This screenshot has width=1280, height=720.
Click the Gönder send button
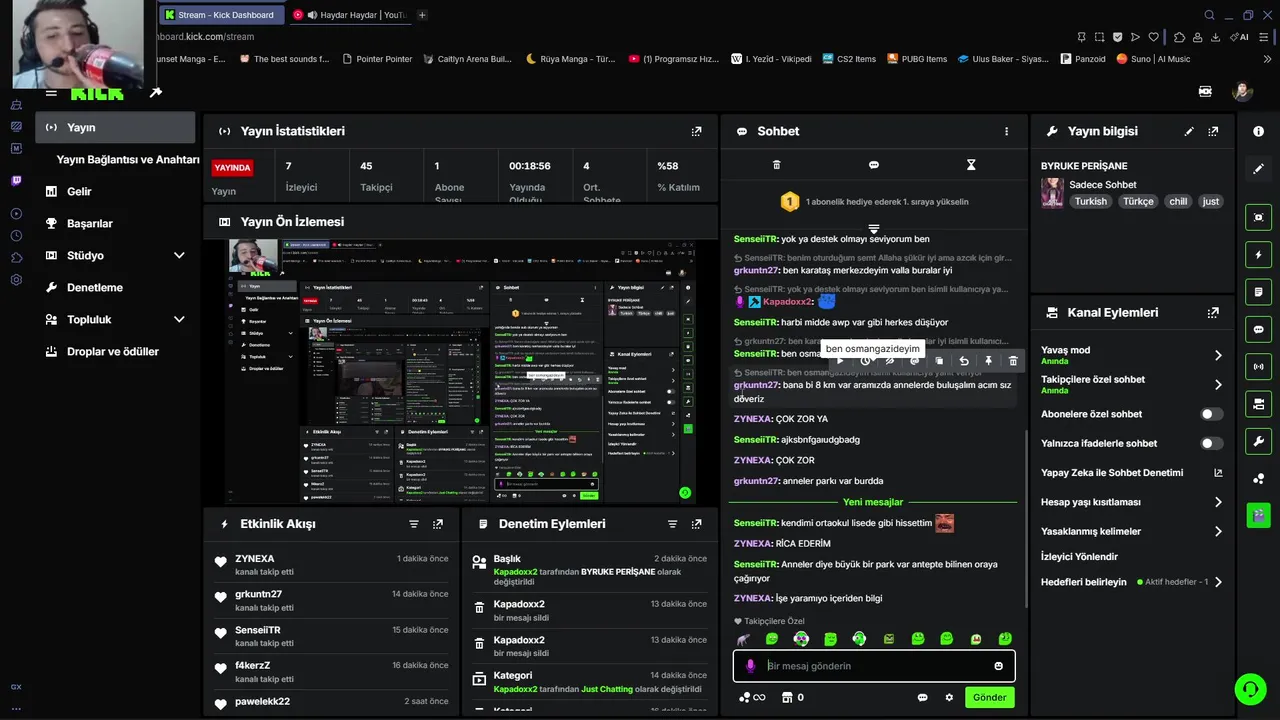pyautogui.click(x=989, y=698)
